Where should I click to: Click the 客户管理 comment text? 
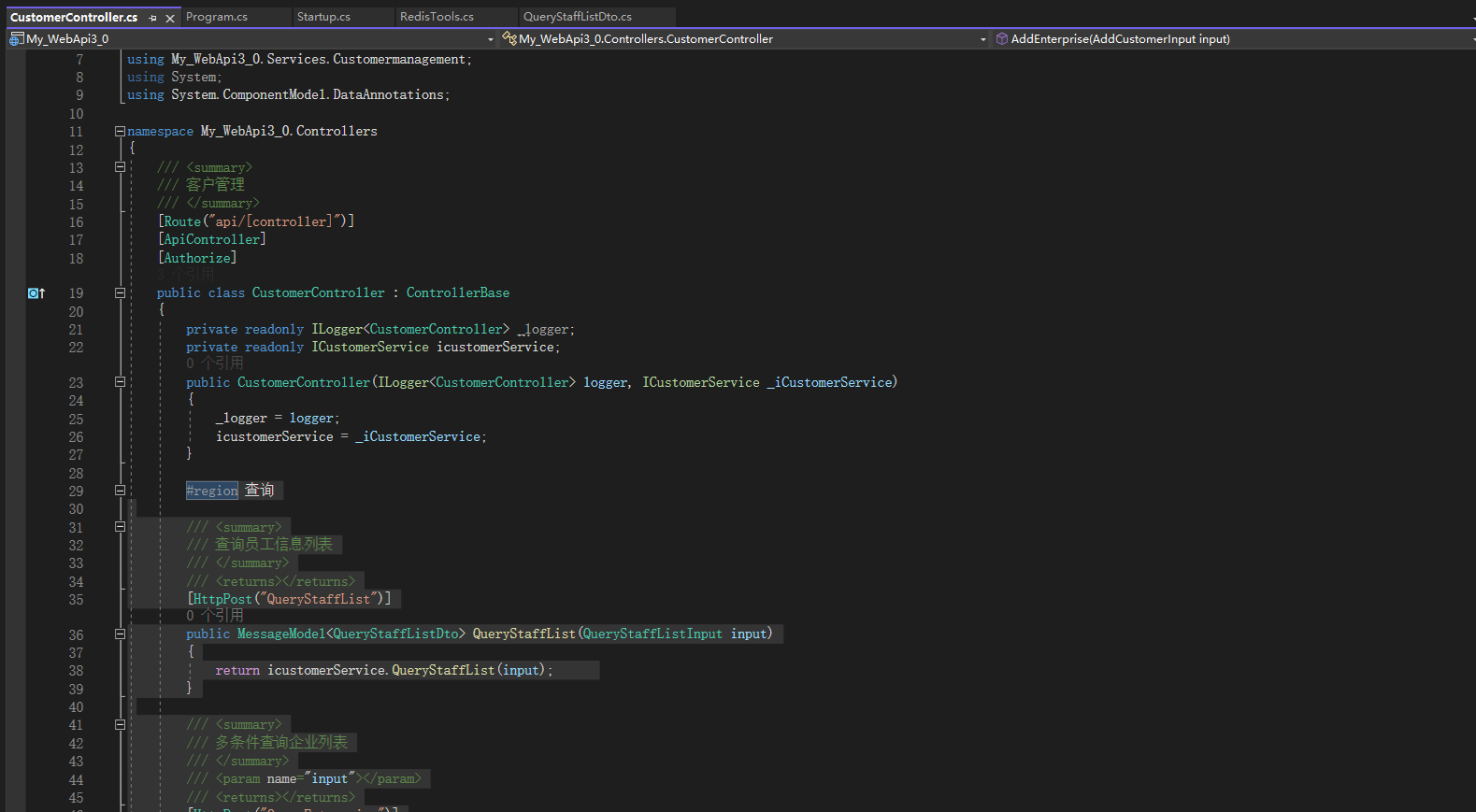pos(215,185)
